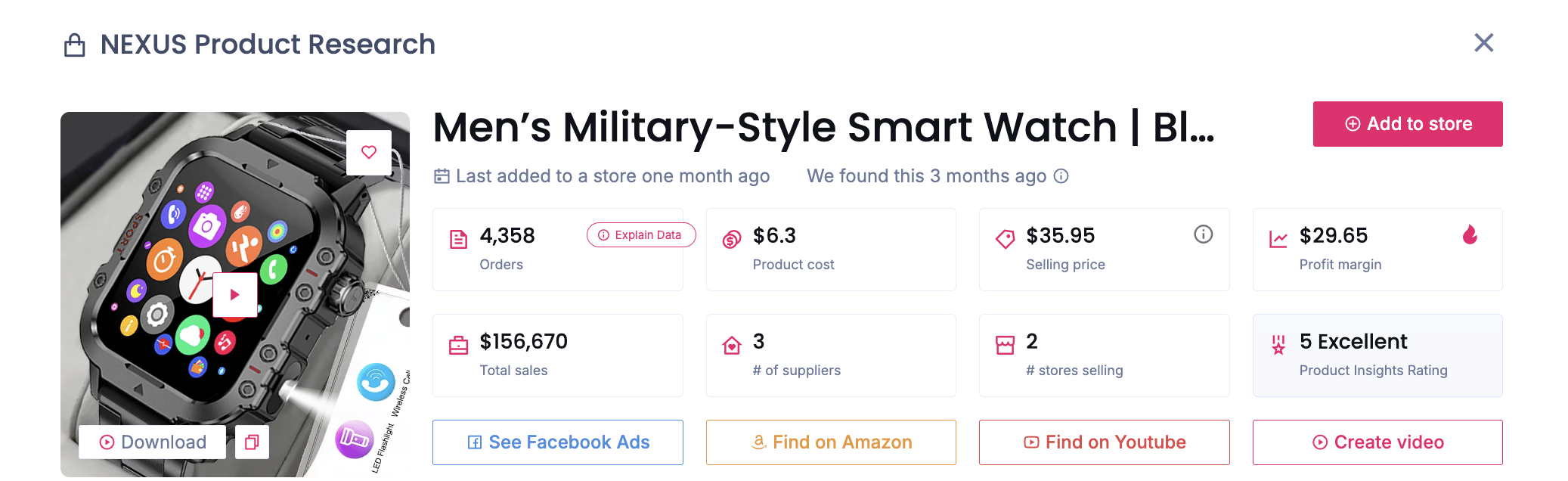Click the document icon on Orders card
The width and height of the screenshot is (1568, 481).
point(459,237)
